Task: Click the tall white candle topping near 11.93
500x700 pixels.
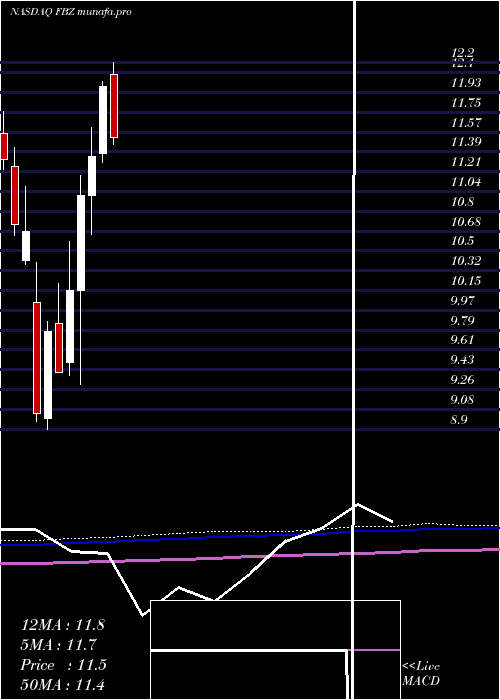Action: [x=103, y=120]
